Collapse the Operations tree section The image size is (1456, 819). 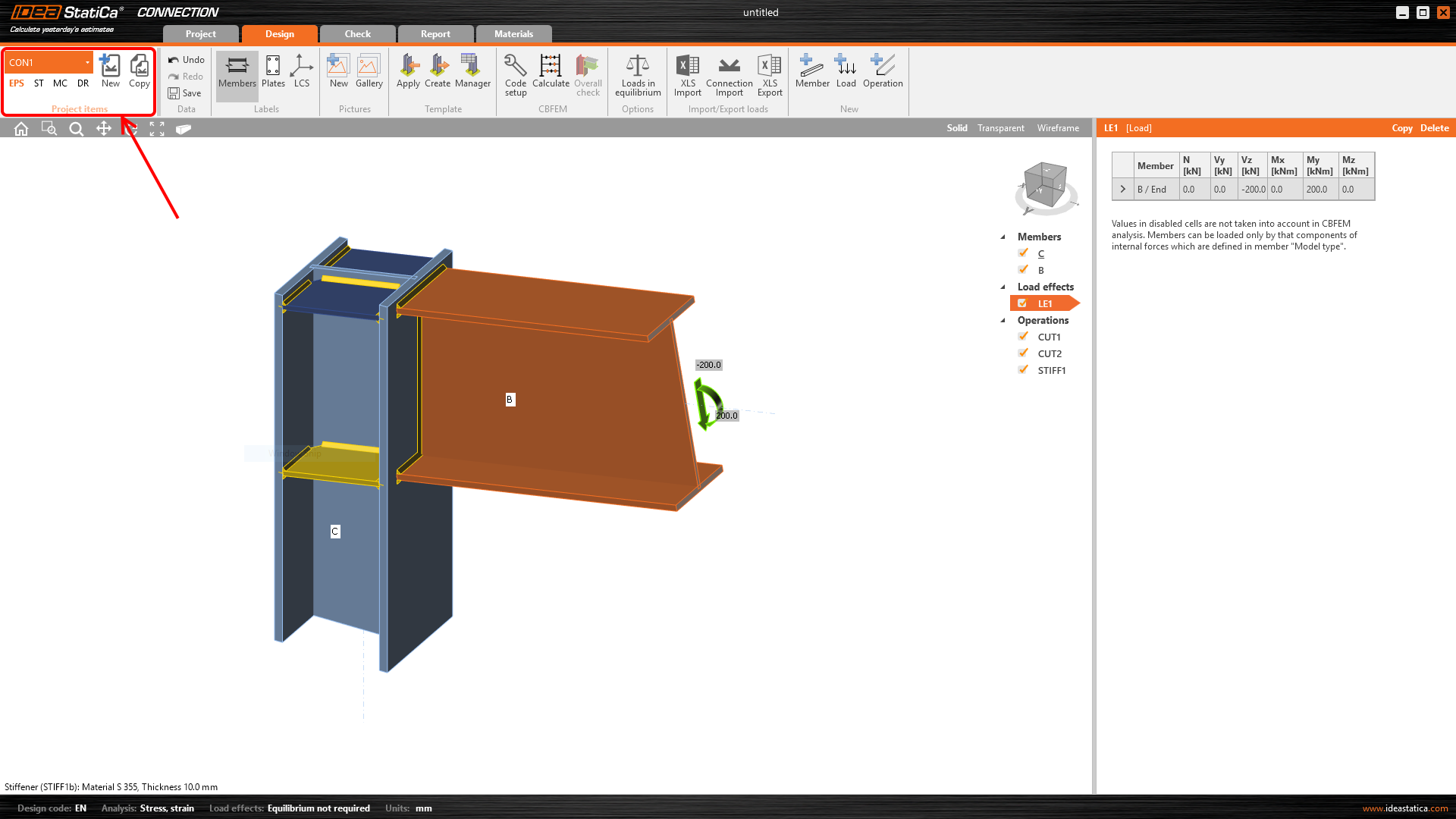[x=1003, y=320]
